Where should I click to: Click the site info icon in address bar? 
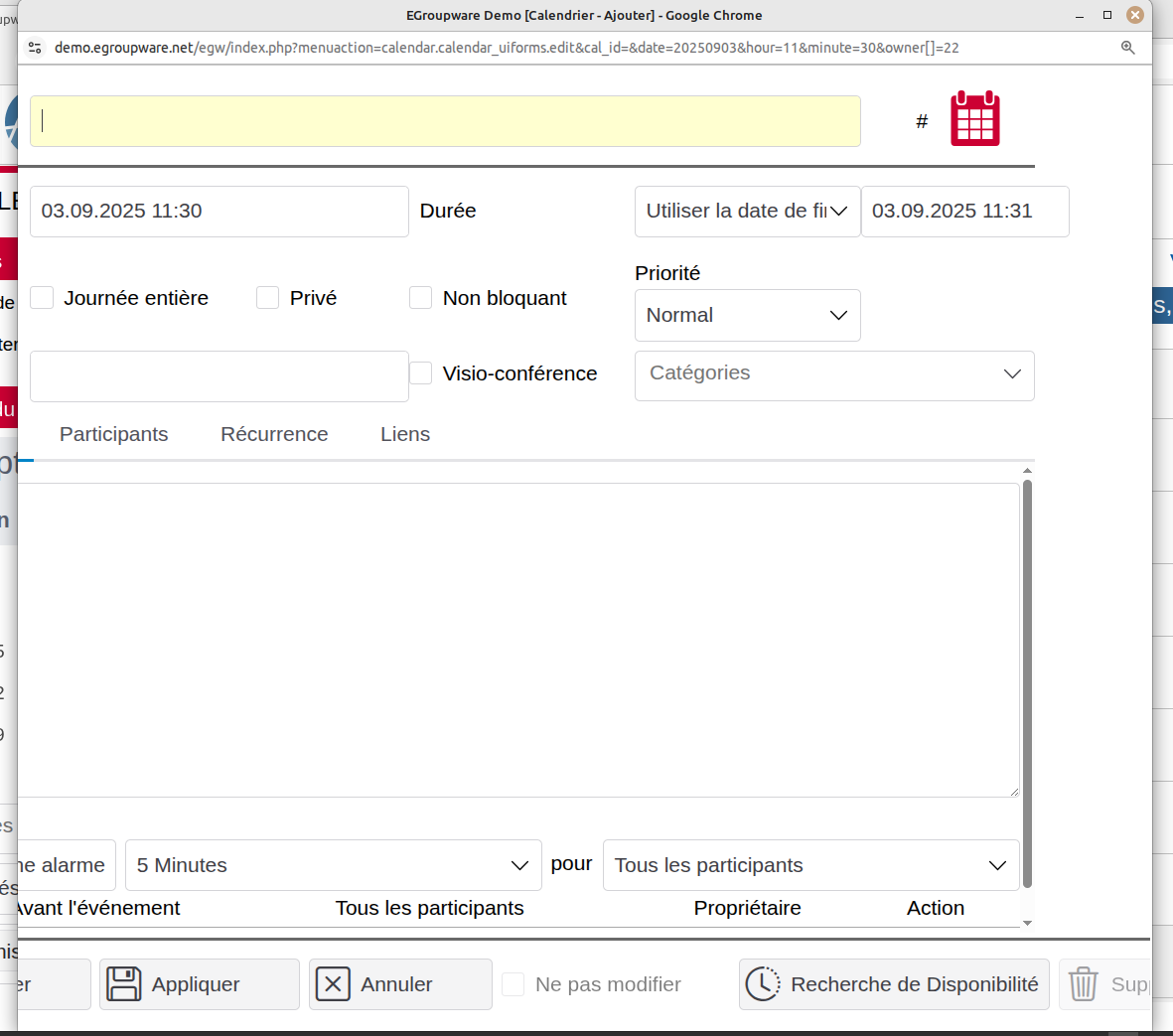[35, 48]
